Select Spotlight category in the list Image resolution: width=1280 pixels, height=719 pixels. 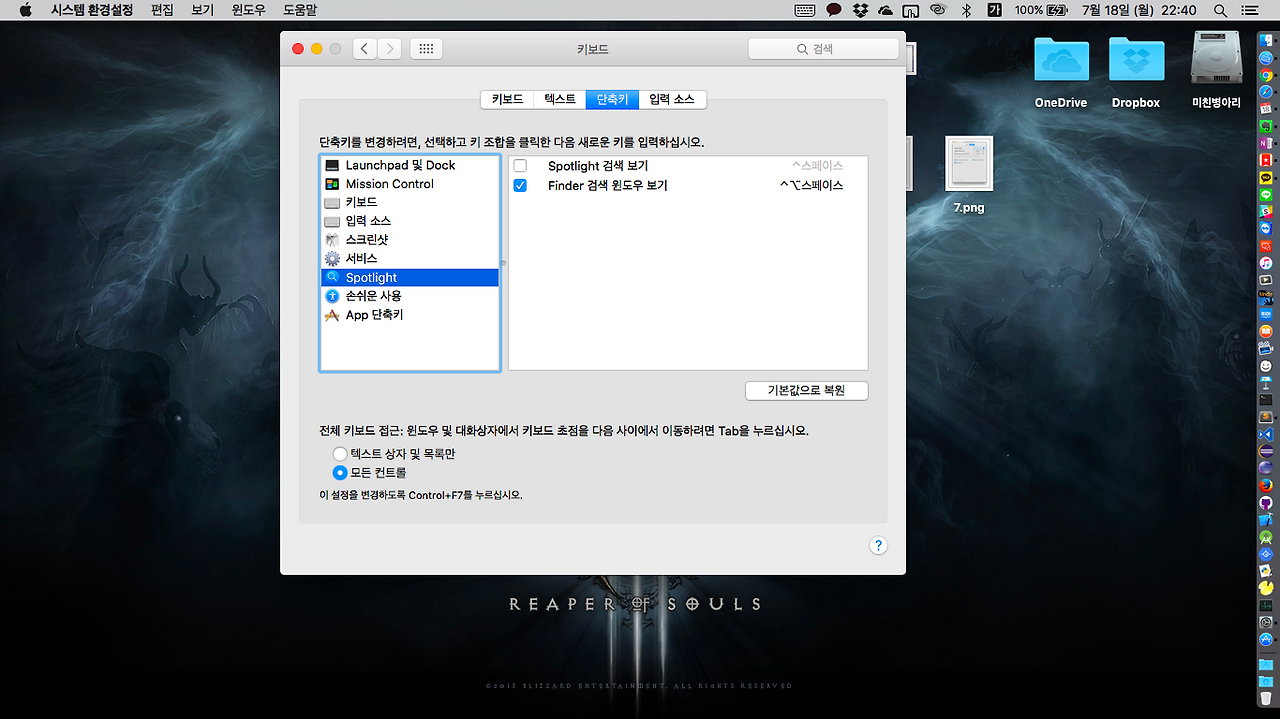click(x=410, y=277)
